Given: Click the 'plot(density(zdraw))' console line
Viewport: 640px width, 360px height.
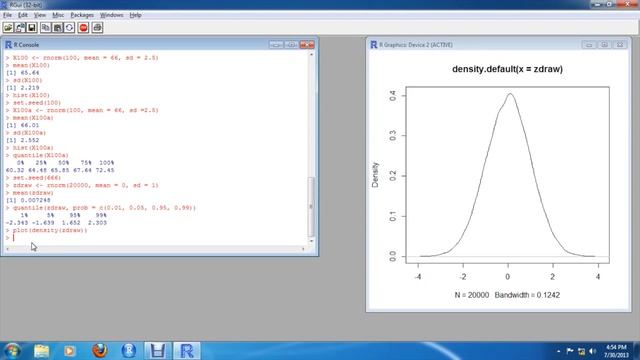Looking at the screenshot, I should coord(50,230).
